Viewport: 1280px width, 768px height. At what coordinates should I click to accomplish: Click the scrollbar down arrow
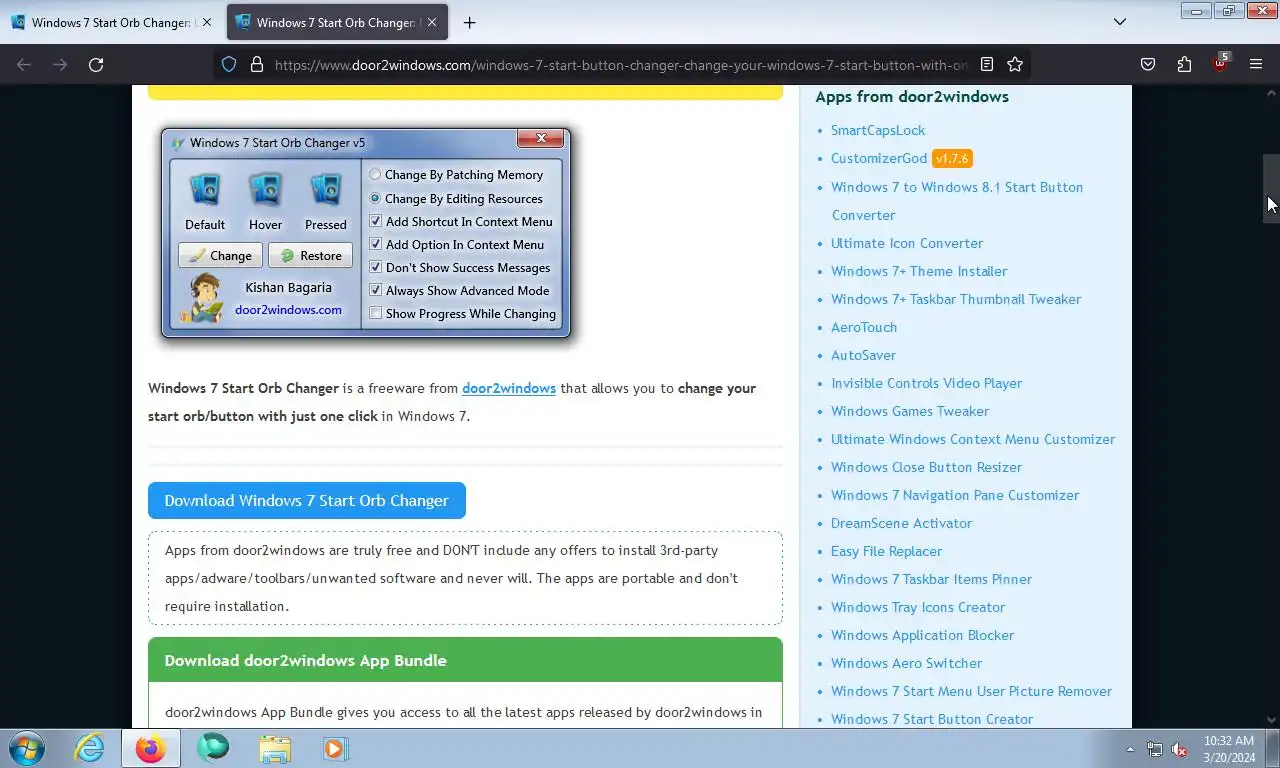pos(1271,719)
